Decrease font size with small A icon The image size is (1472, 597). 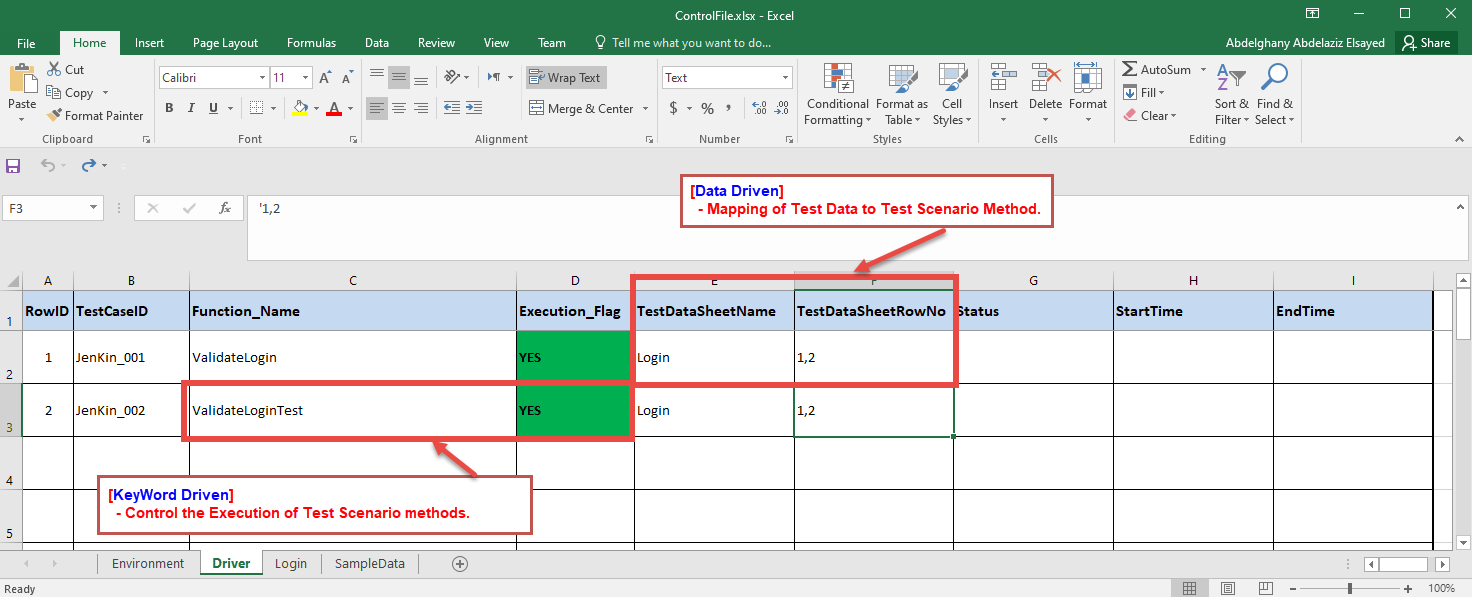[x=346, y=78]
